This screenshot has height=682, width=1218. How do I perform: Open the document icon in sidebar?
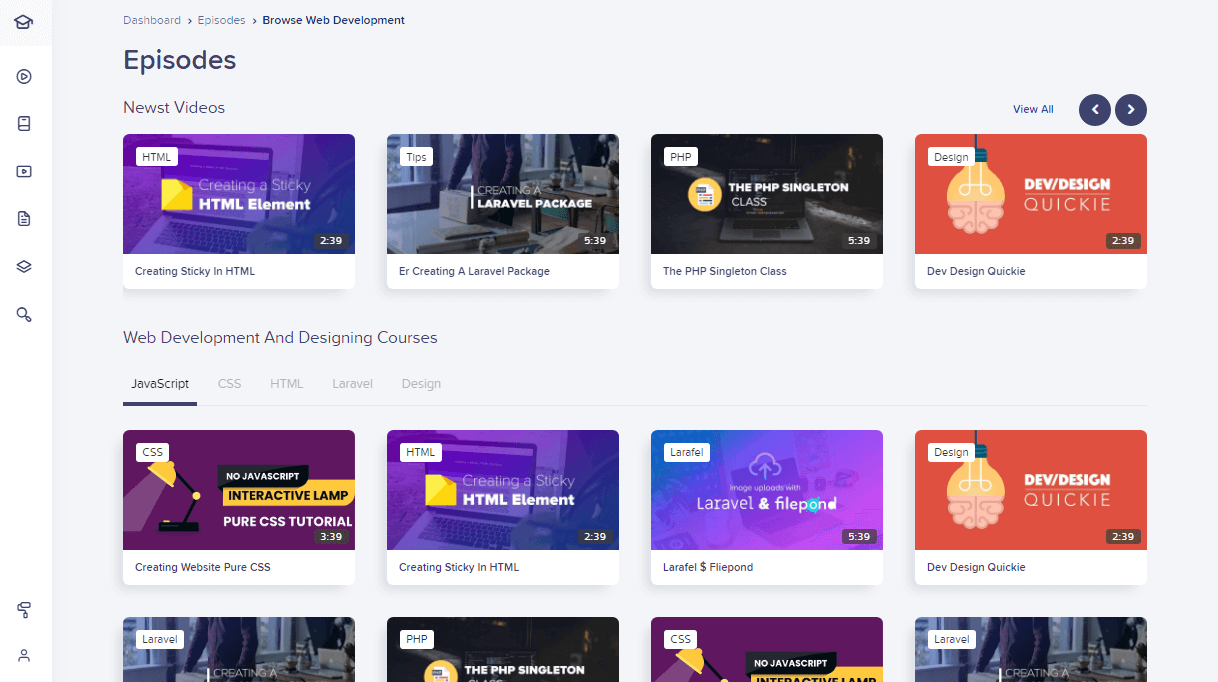pyautogui.click(x=24, y=219)
